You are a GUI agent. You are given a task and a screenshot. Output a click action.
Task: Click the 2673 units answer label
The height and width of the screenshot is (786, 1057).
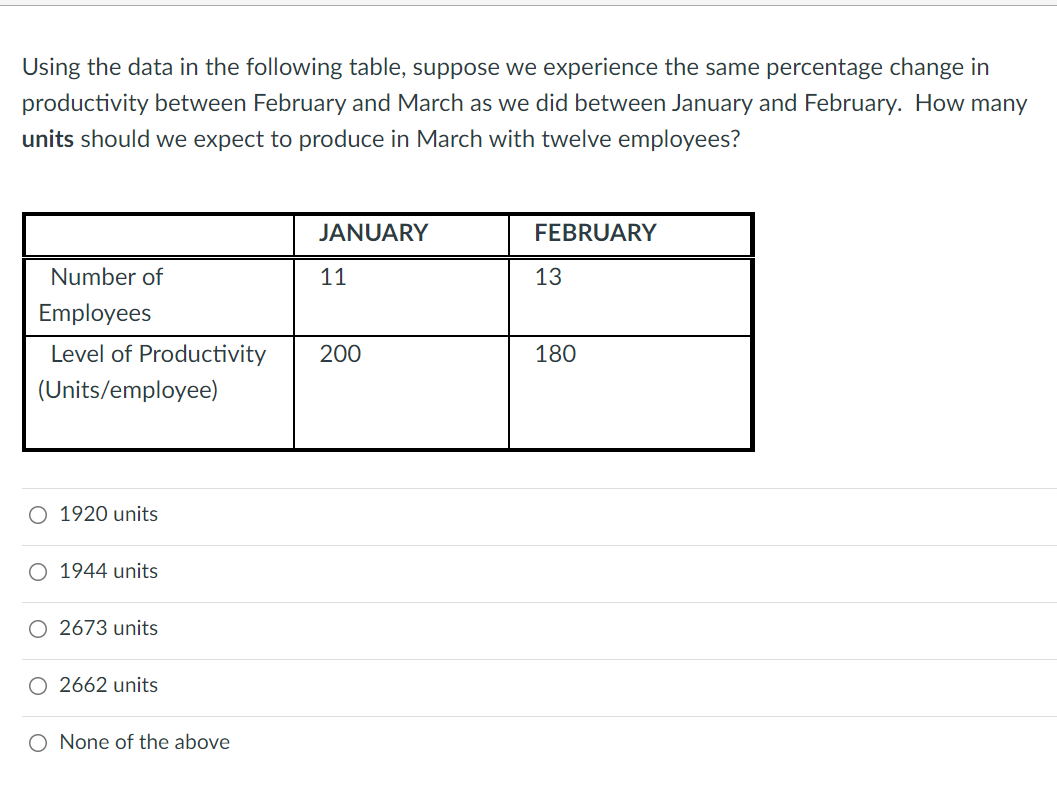coord(108,628)
